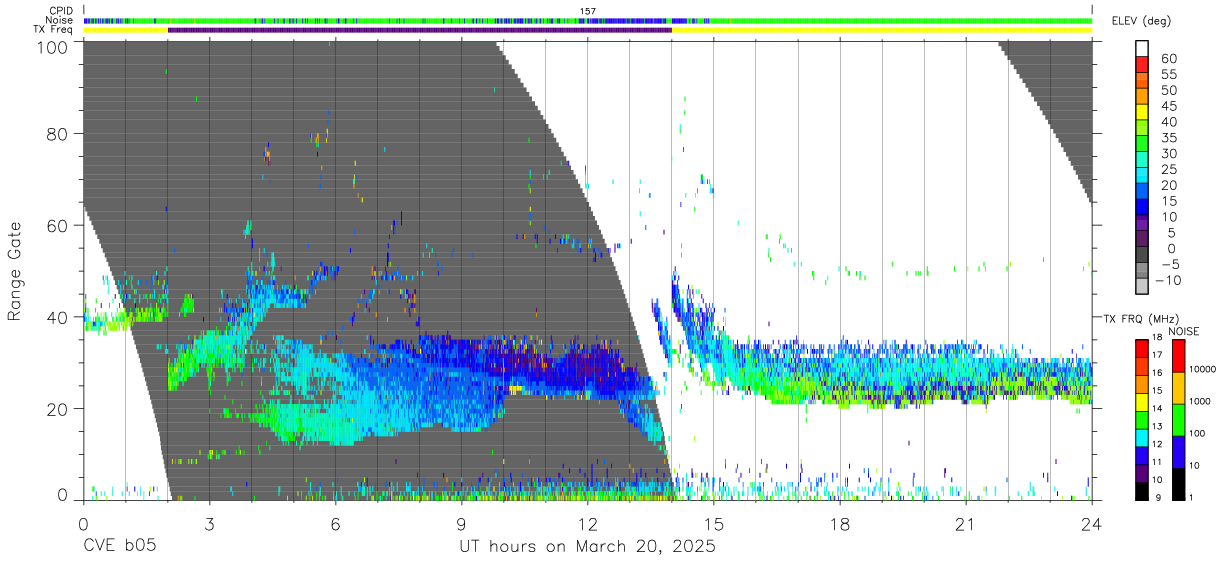1228x567 pixels.
Task: Click the green echo patch near range gate 40 at hour 1
Action: [125, 318]
